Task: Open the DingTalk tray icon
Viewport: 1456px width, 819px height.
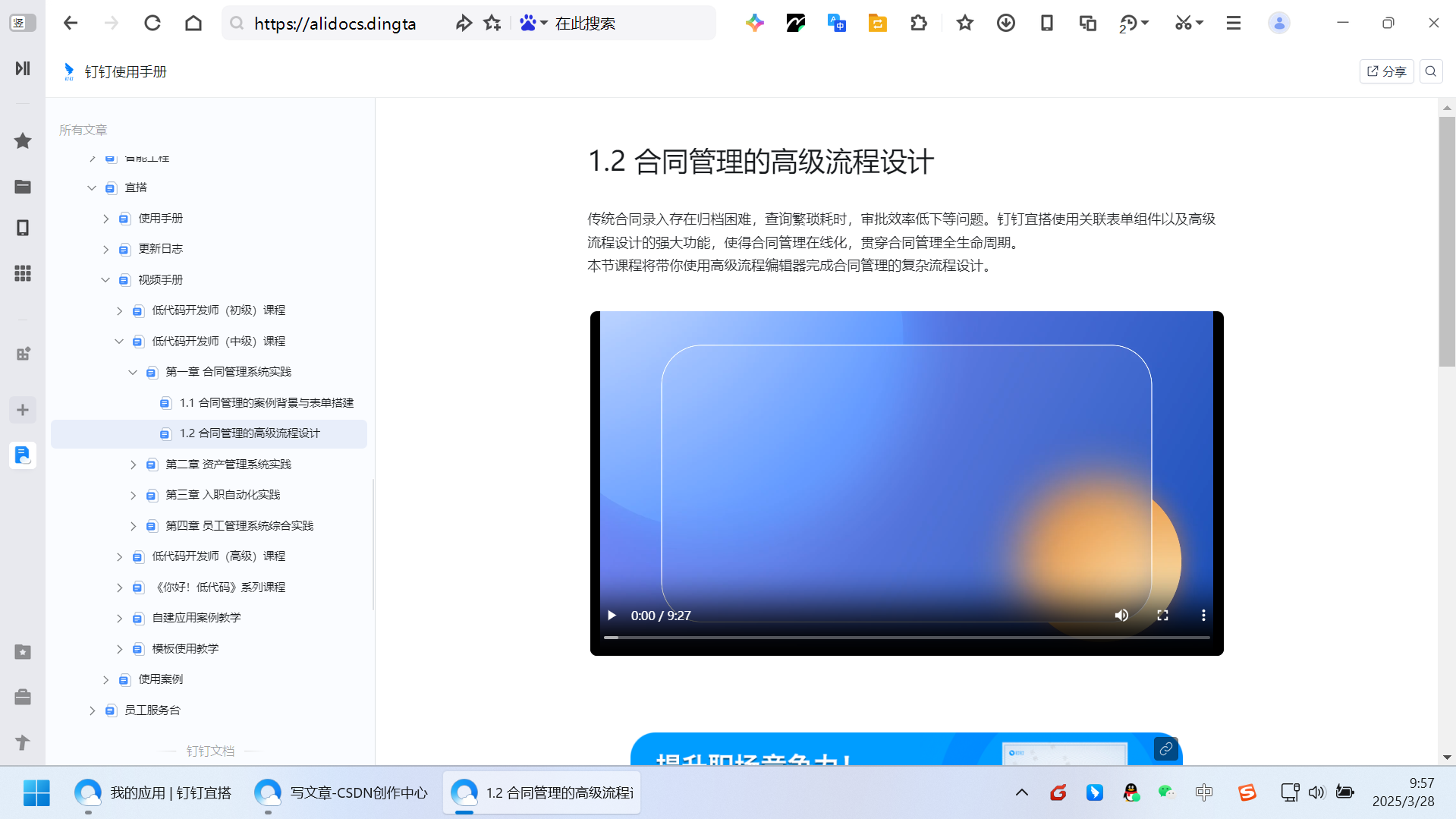Action: (x=1094, y=792)
